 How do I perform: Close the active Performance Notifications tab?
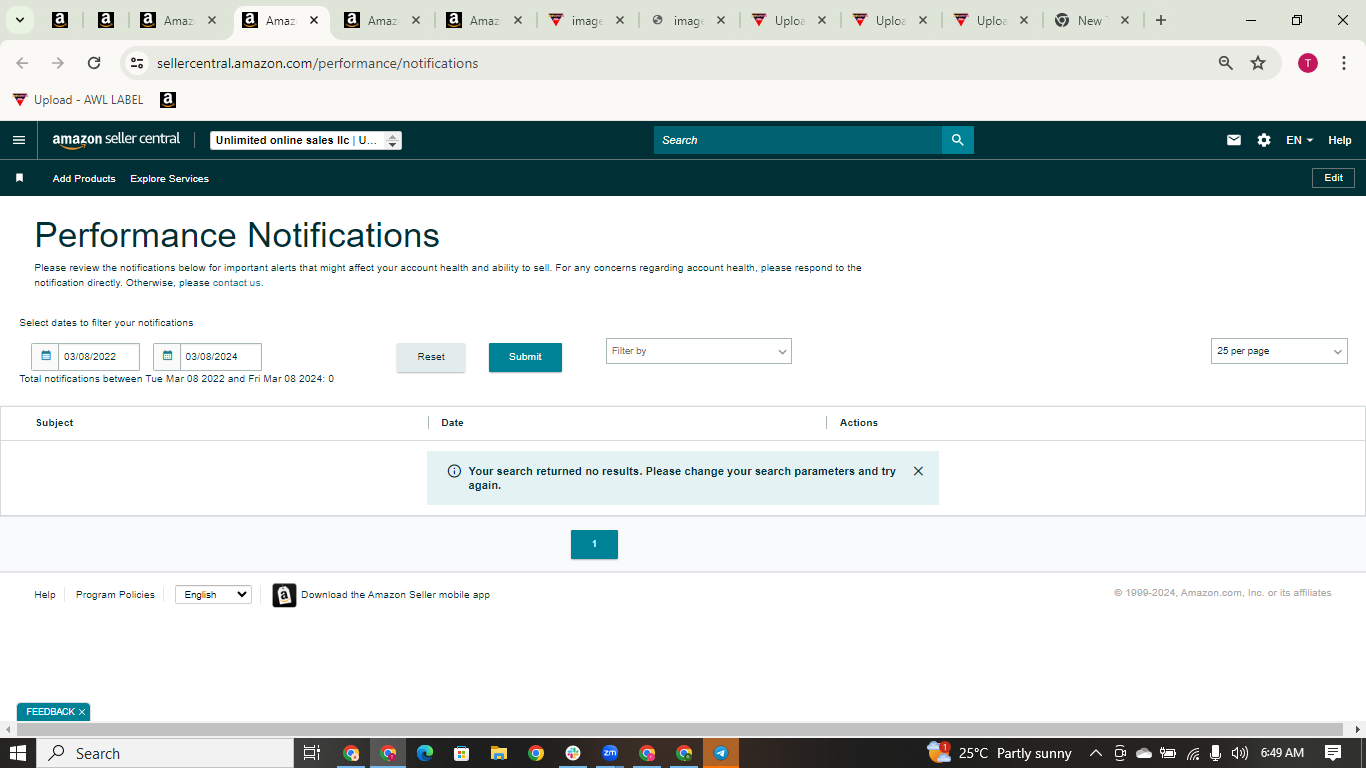coord(314,20)
